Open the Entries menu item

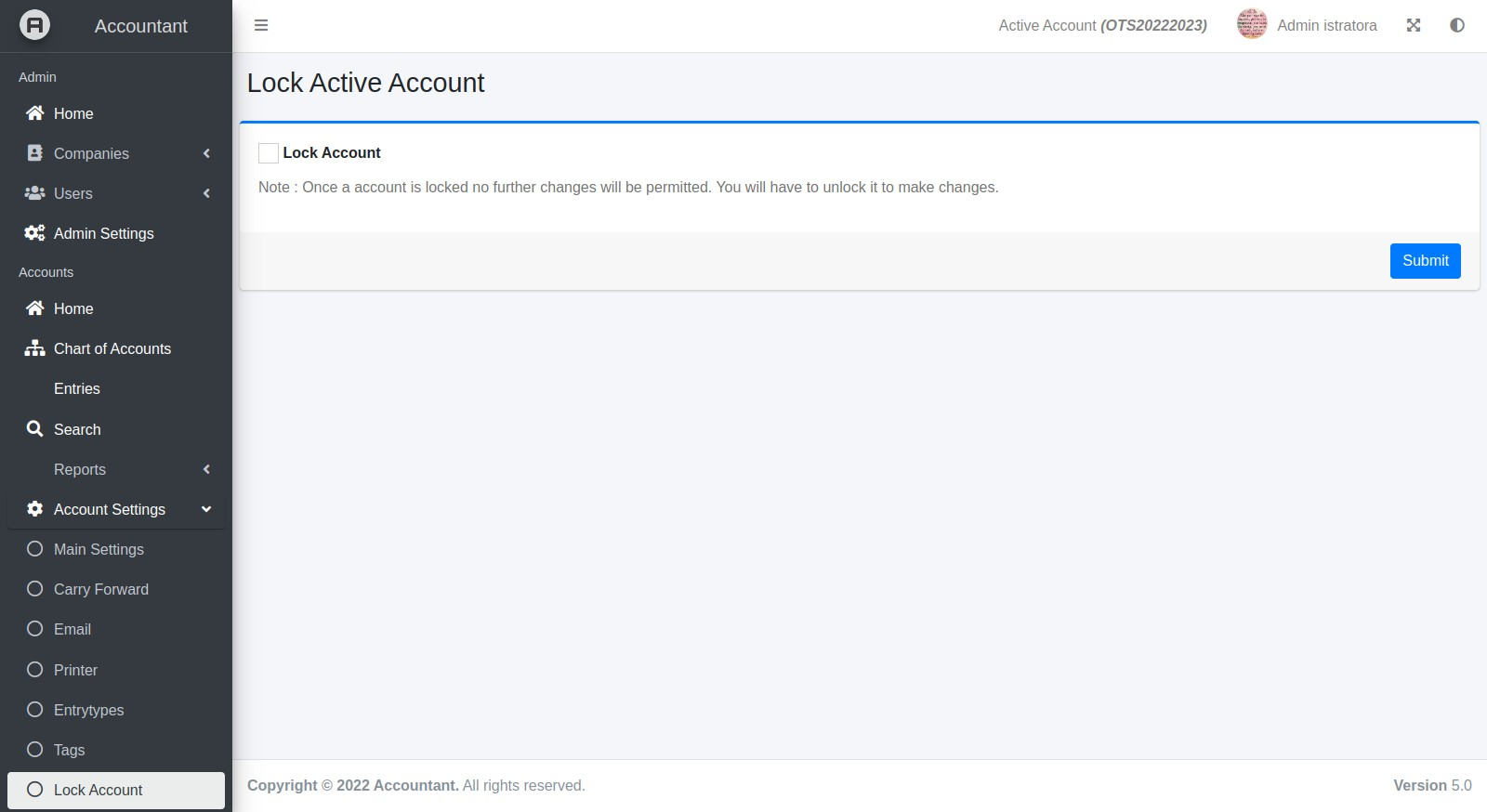pos(77,388)
